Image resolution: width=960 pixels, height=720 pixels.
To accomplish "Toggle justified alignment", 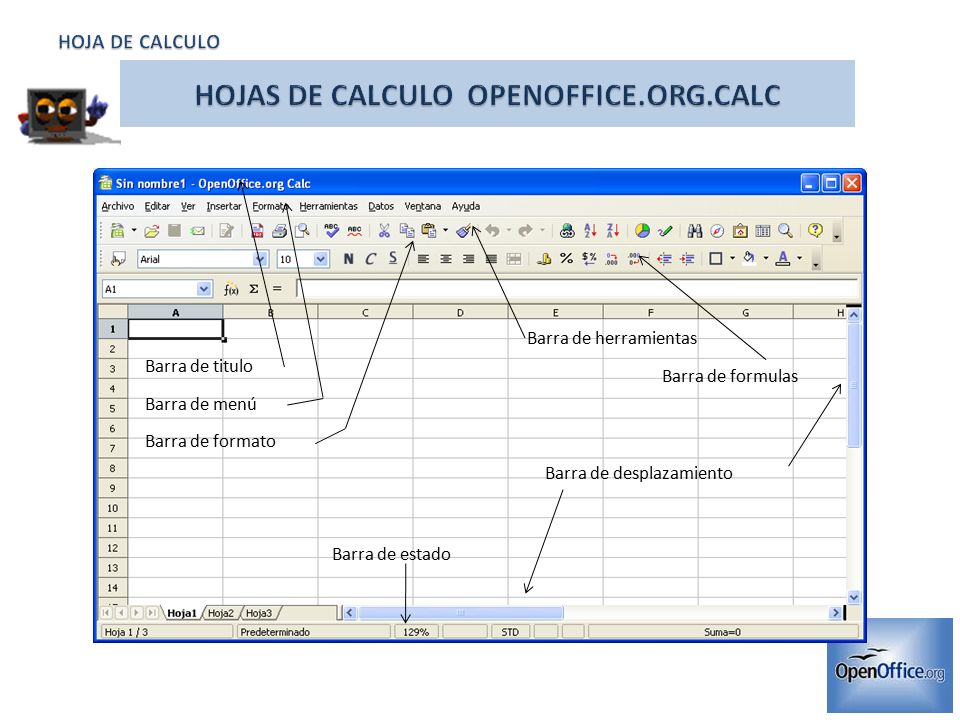I will pyautogui.click(x=491, y=259).
